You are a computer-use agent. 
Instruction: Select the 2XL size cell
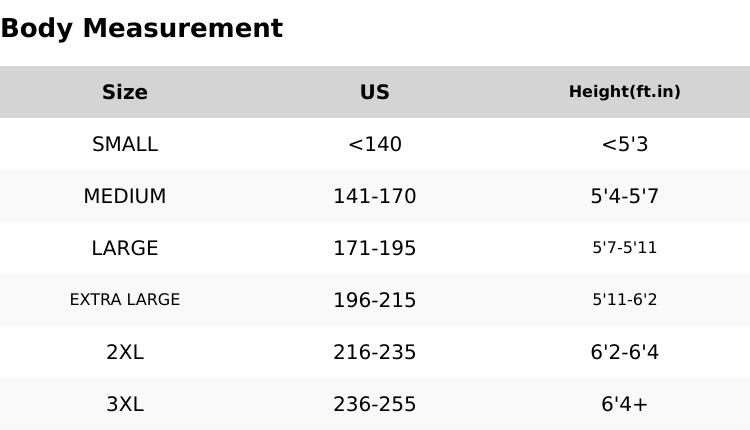click(x=125, y=352)
